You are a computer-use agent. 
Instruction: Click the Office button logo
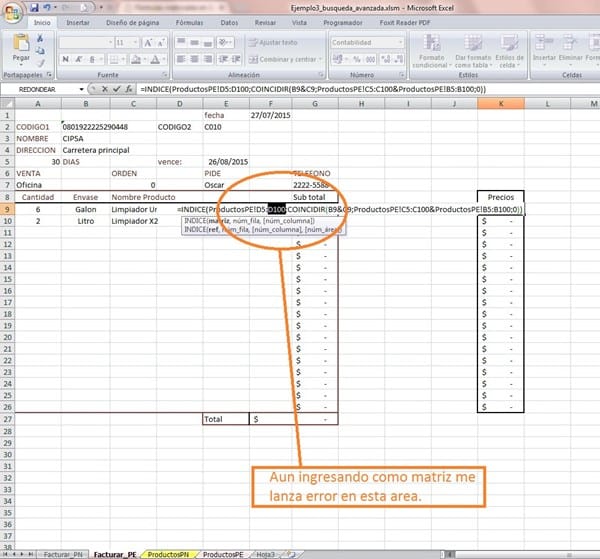click(x=13, y=10)
